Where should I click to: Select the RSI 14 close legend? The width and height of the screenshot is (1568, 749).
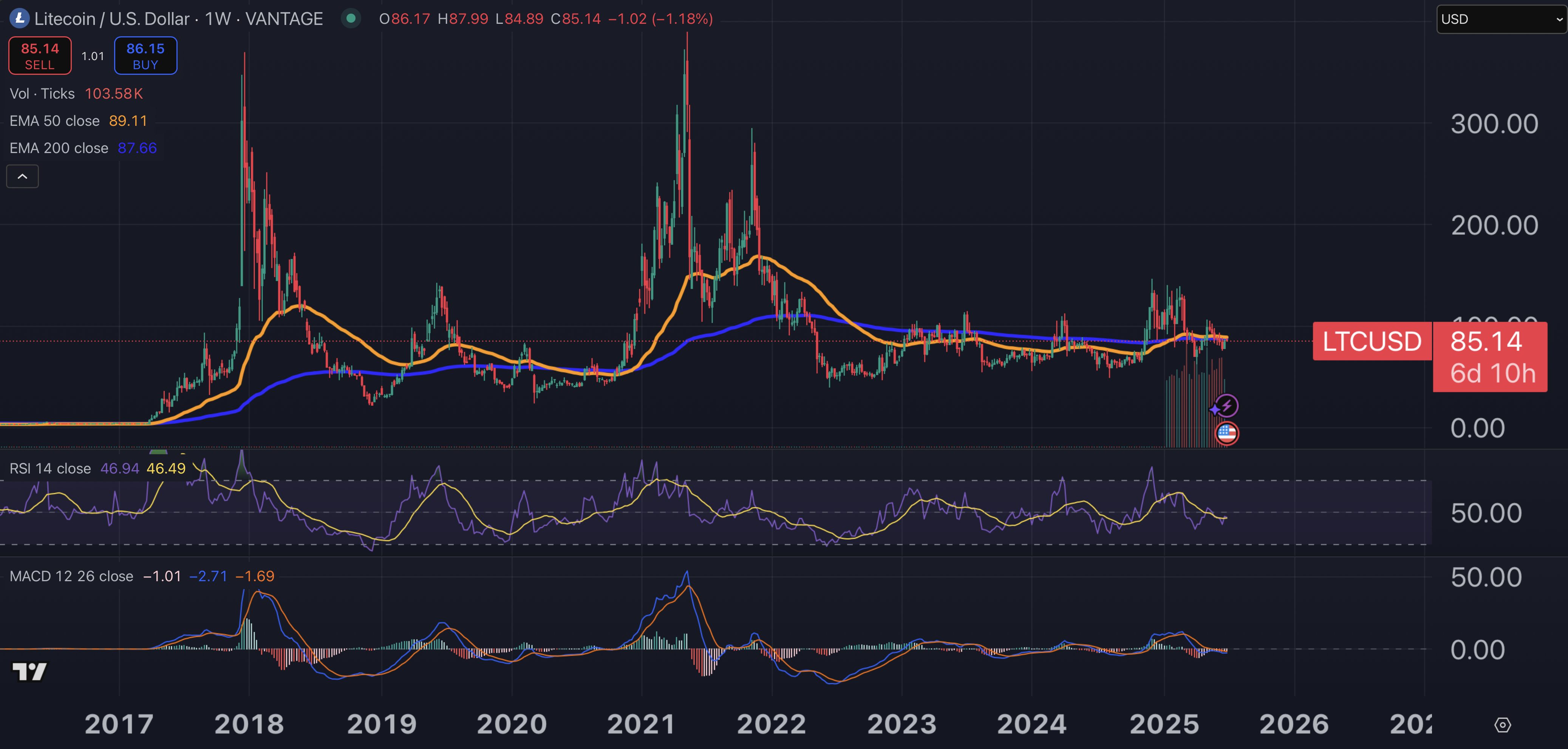[x=51, y=468]
